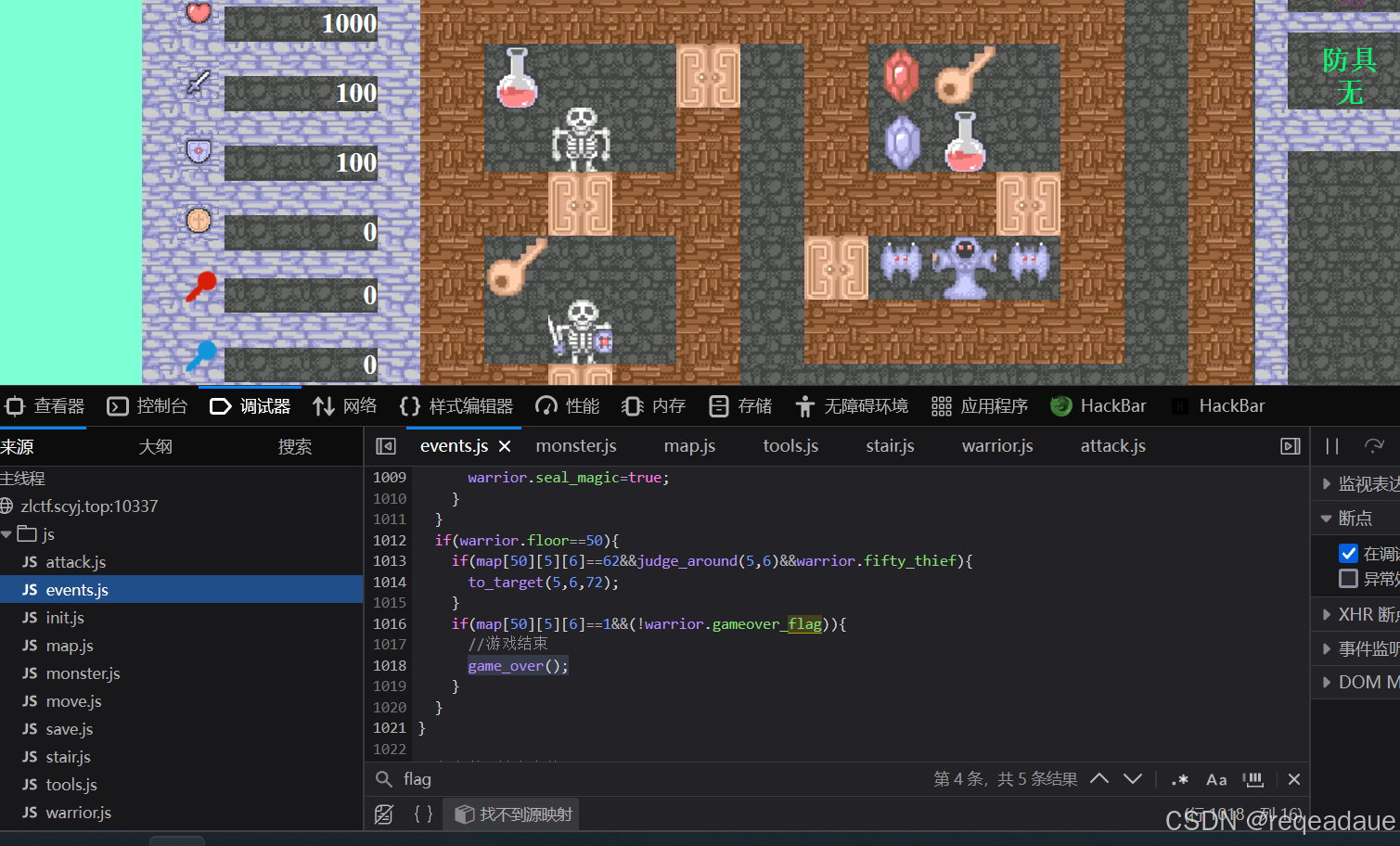Switch to the monster.js editor tab
Viewport: 1400px width, 846px height.
(x=576, y=446)
